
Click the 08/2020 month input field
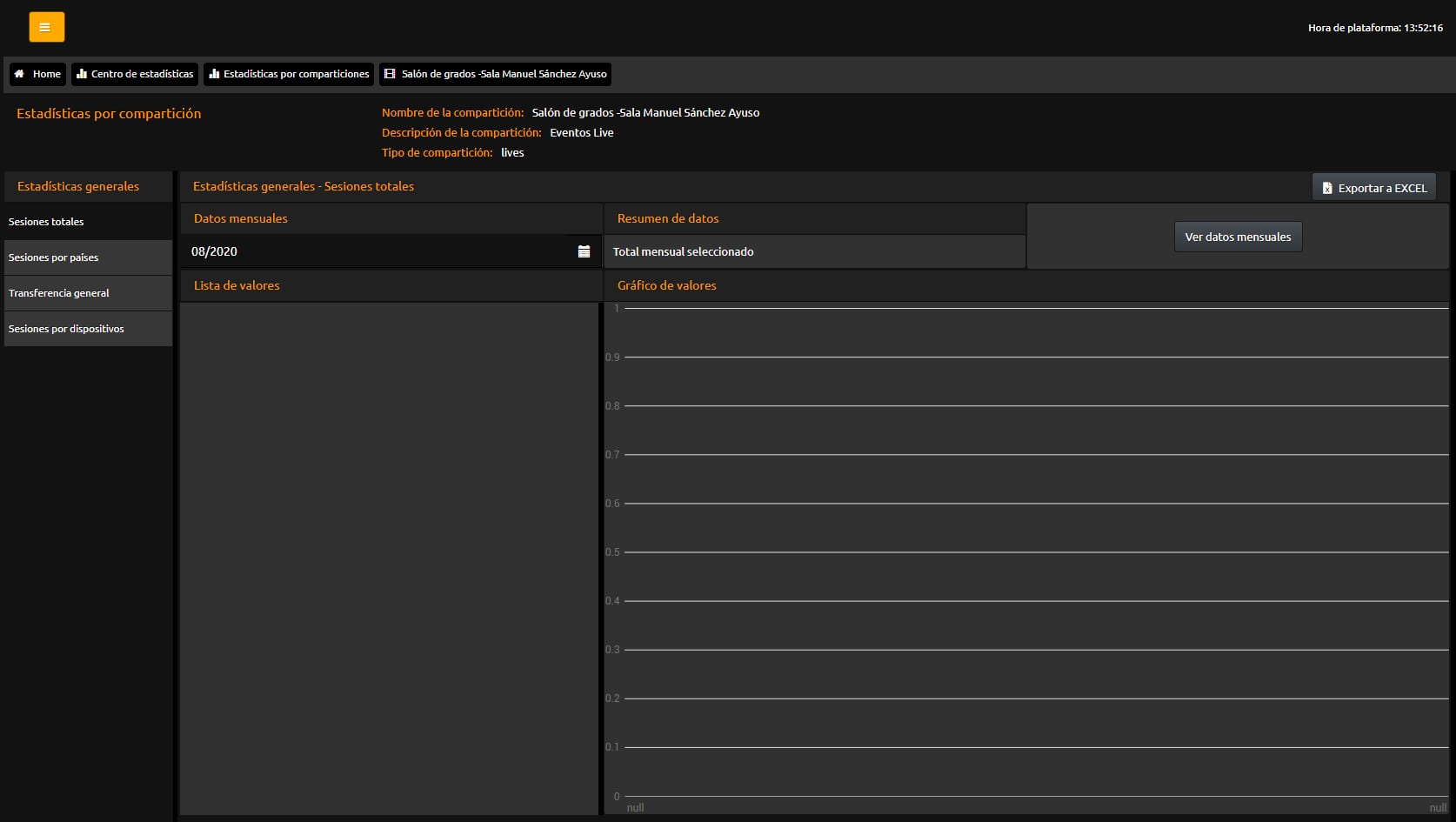[x=391, y=251]
